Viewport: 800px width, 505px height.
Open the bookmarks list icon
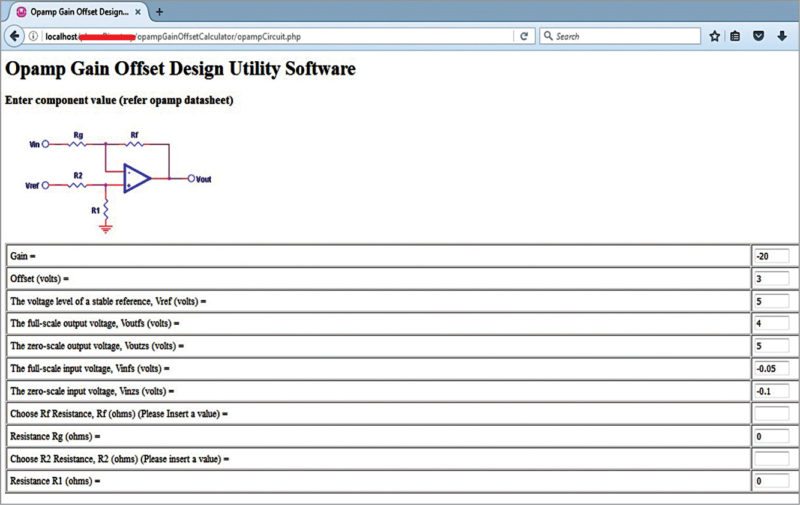735,36
